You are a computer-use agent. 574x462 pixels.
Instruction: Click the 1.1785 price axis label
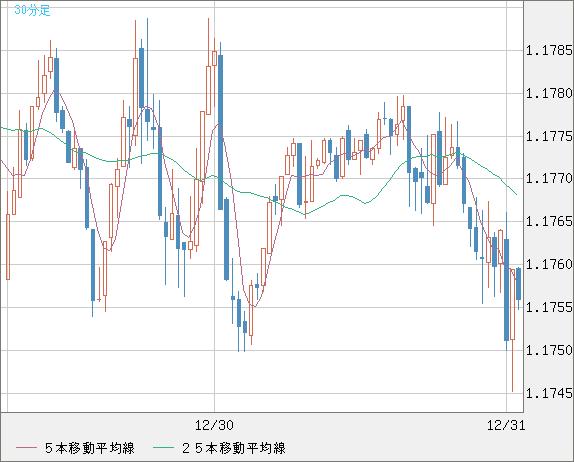tap(549, 50)
